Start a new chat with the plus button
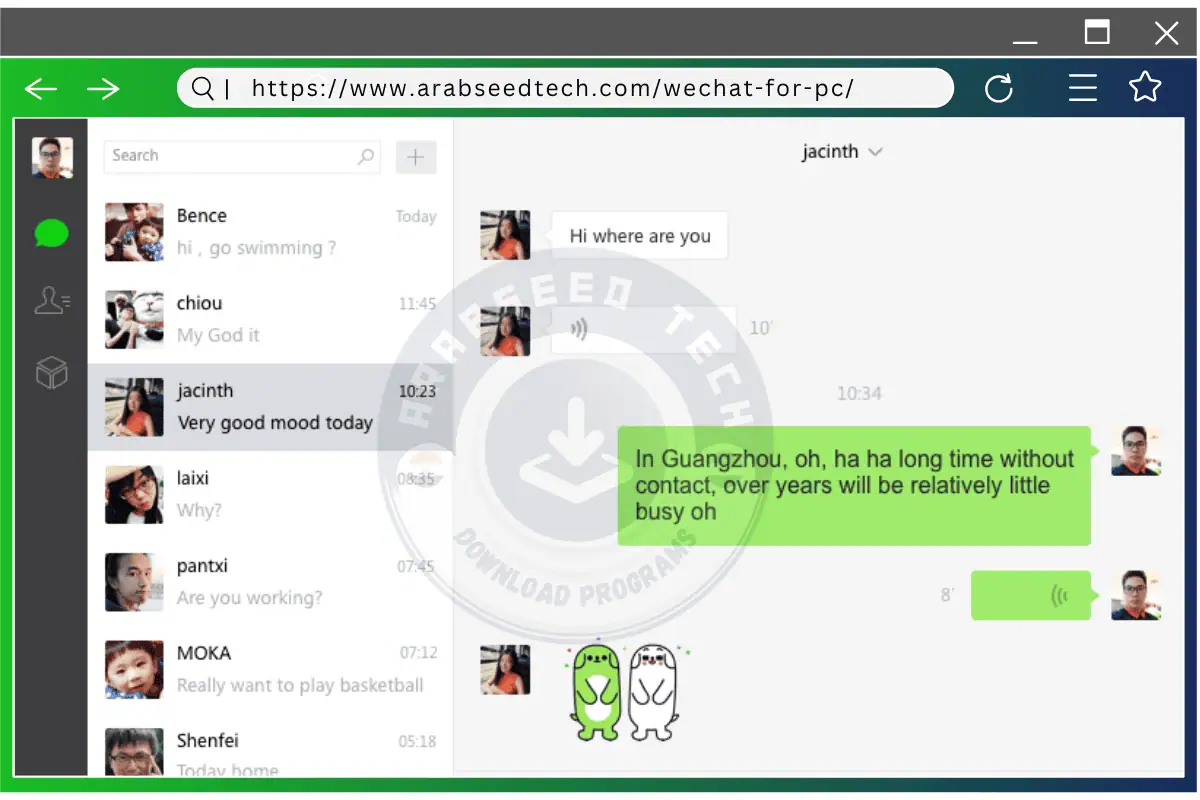 click(x=416, y=157)
